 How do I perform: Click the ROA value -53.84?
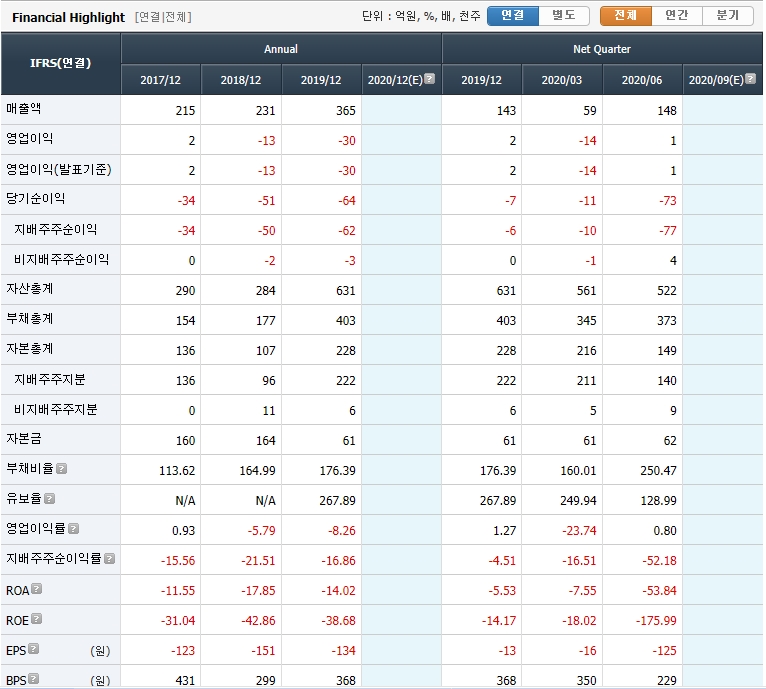click(x=659, y=590)
